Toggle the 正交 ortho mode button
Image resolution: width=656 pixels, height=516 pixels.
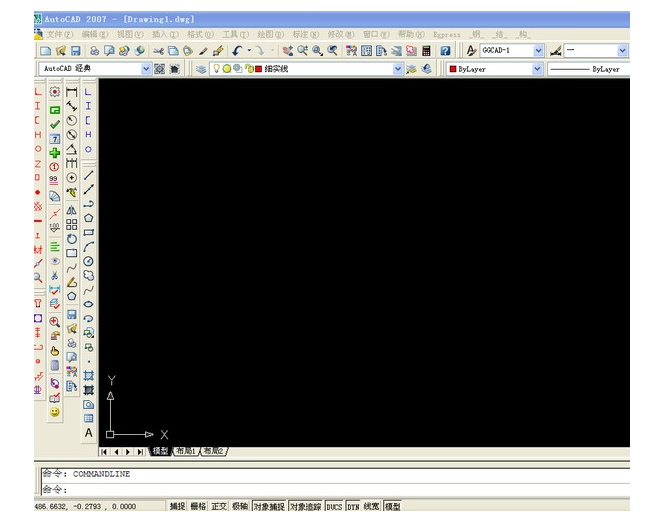[x=219, y=506]
